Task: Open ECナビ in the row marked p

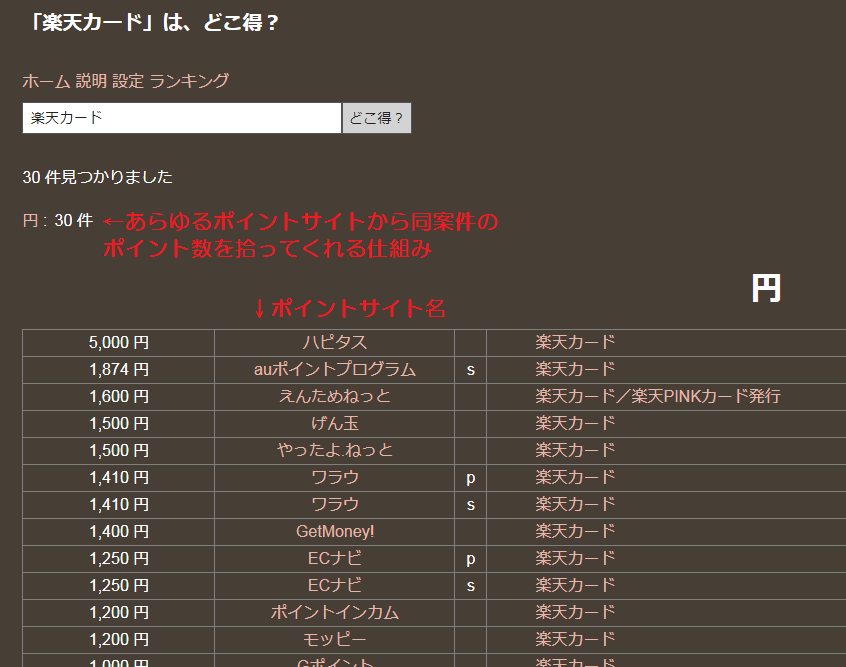Action: [x=335, y=559]
